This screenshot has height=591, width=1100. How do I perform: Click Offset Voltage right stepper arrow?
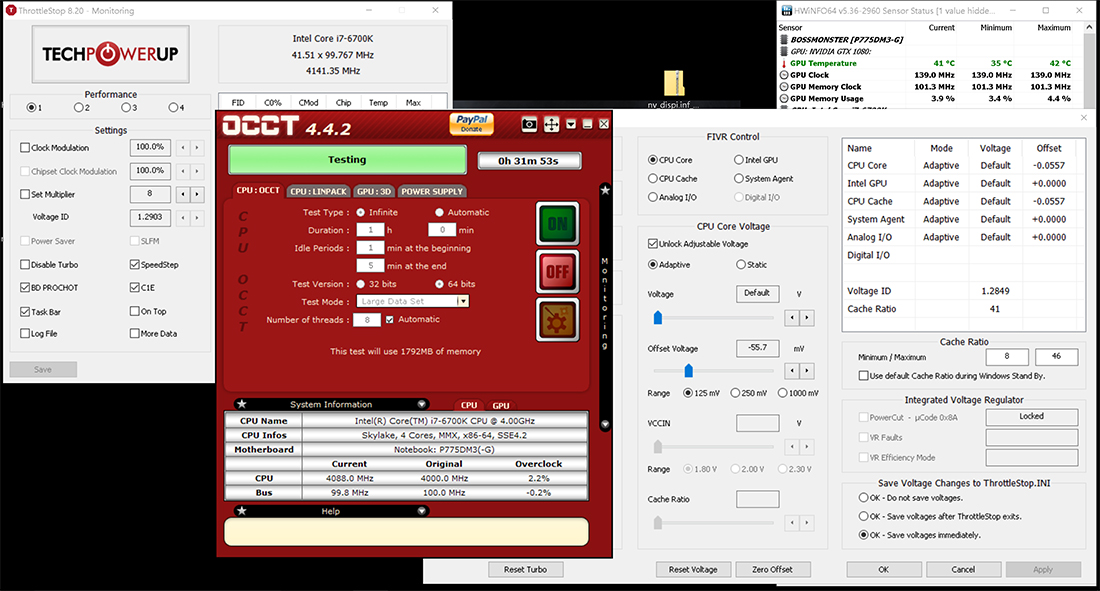tap(807, 370)
